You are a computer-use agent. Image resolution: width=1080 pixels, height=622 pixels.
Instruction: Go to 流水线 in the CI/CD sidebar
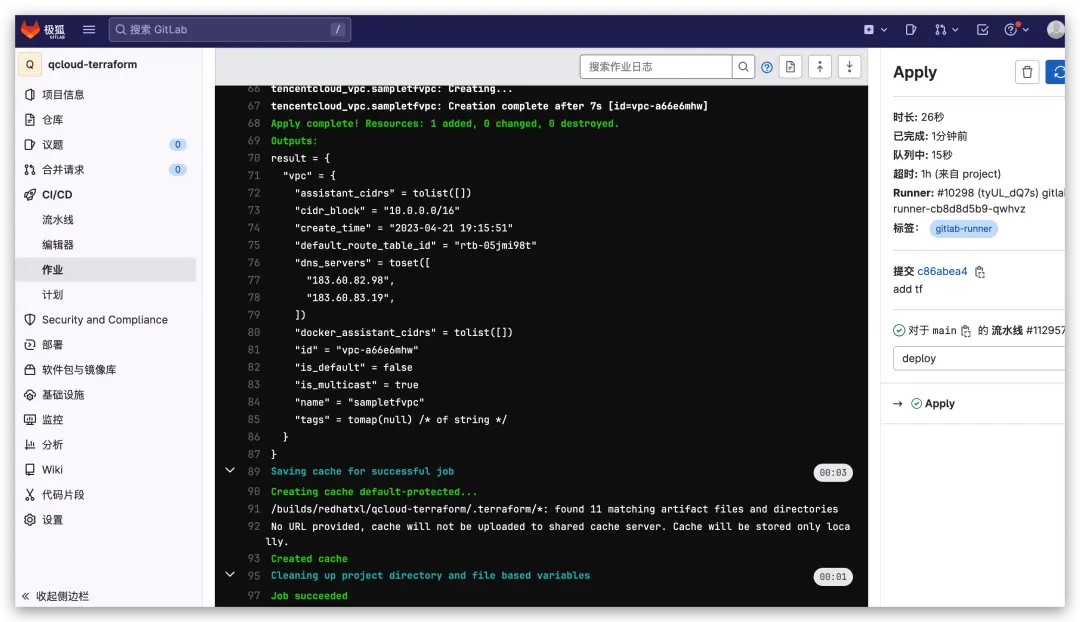coord(58,220)
